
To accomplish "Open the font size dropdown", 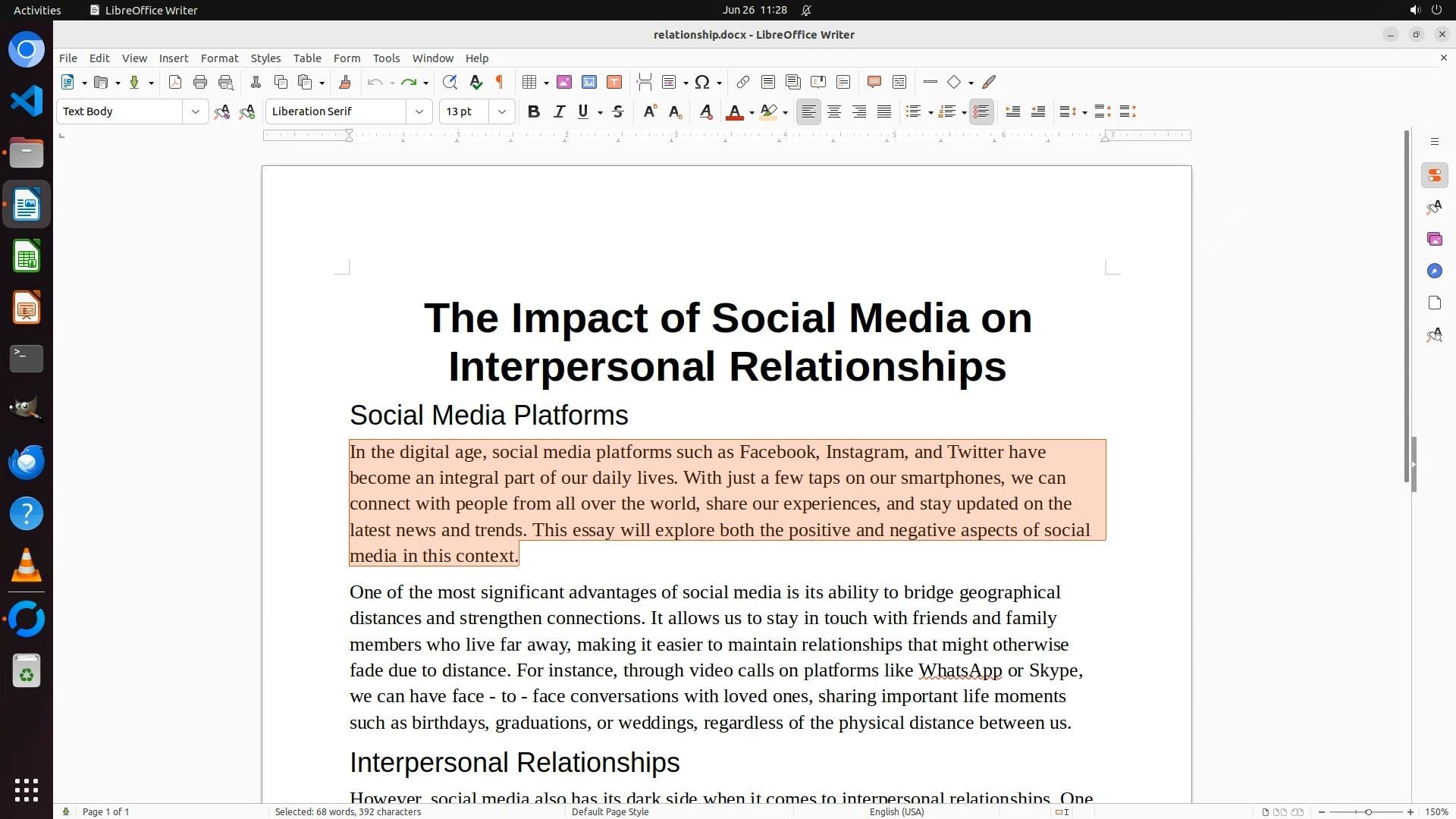I will click(502, 112).
